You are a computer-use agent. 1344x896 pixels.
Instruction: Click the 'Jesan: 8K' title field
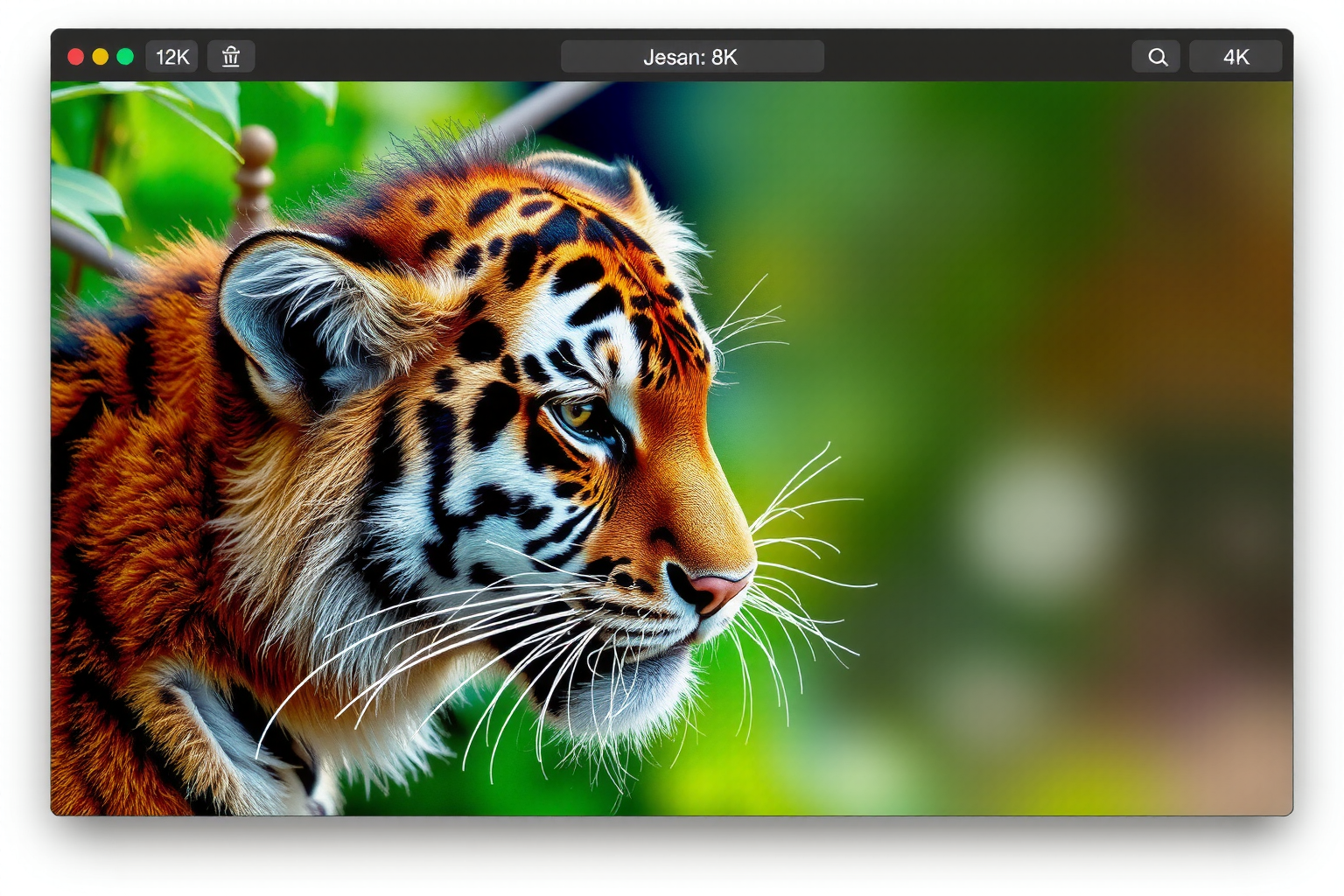click(x=691, y=57)
